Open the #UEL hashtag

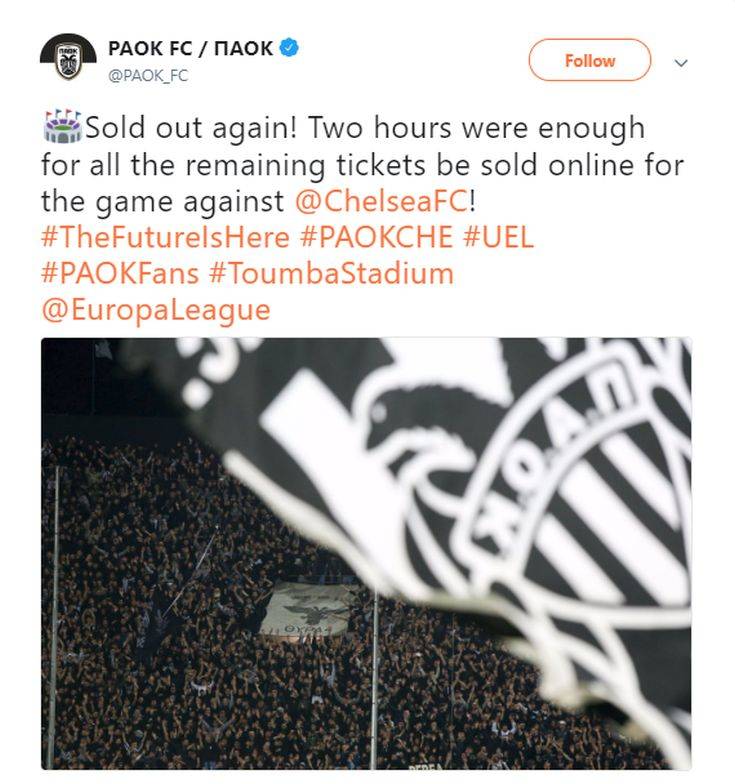click(496, 237)
